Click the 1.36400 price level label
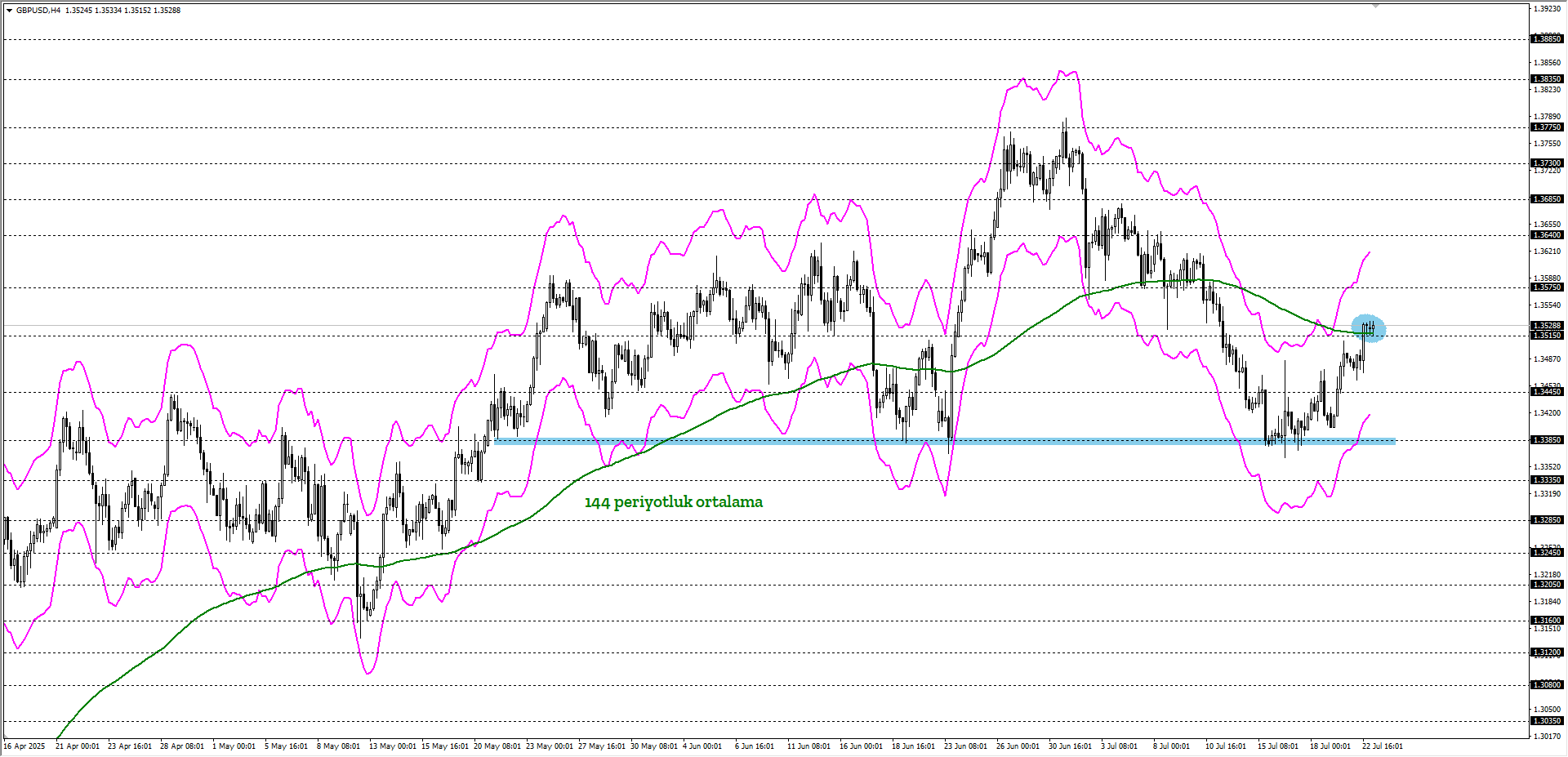The width and height of the screenshot is (1568, 757). click(1546, 235)
